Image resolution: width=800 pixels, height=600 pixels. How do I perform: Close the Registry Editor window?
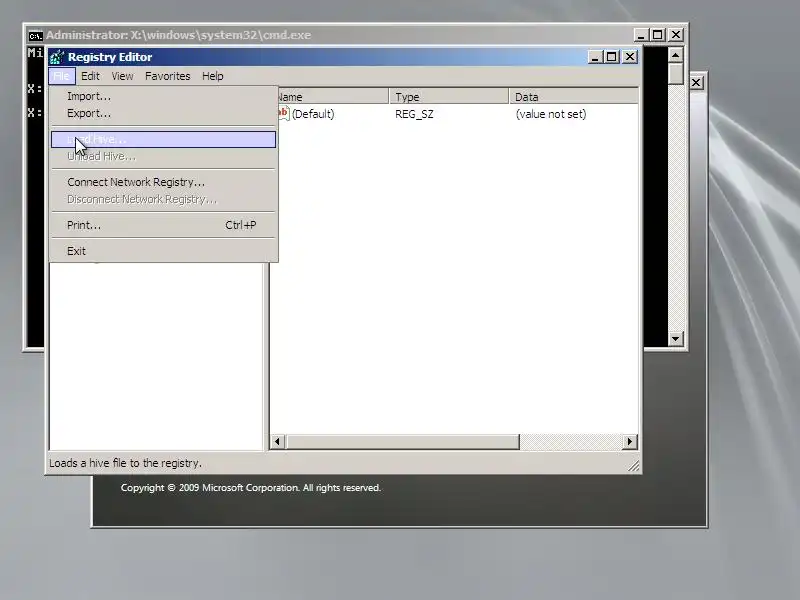(630, 57)
